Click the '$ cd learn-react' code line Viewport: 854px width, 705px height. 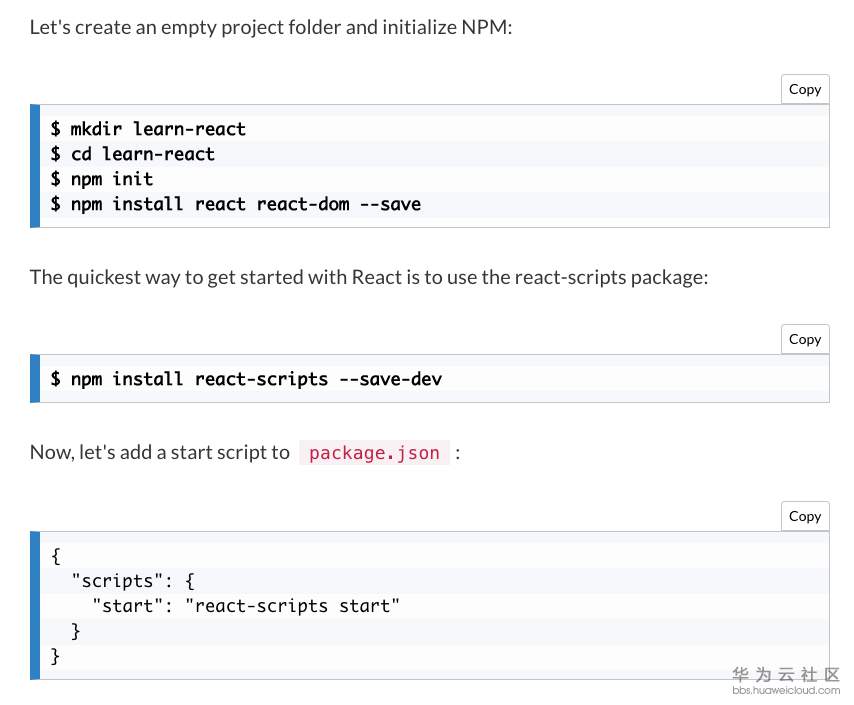(133, 154)
